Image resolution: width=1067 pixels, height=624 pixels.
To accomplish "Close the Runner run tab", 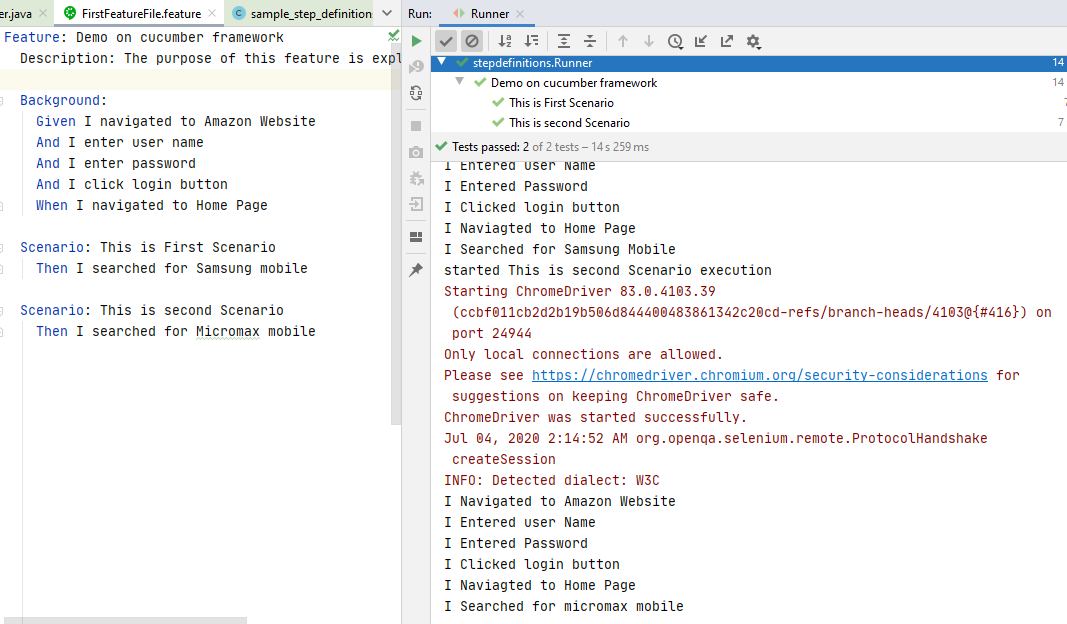I will pyautogui.click(x=520, y=14).
